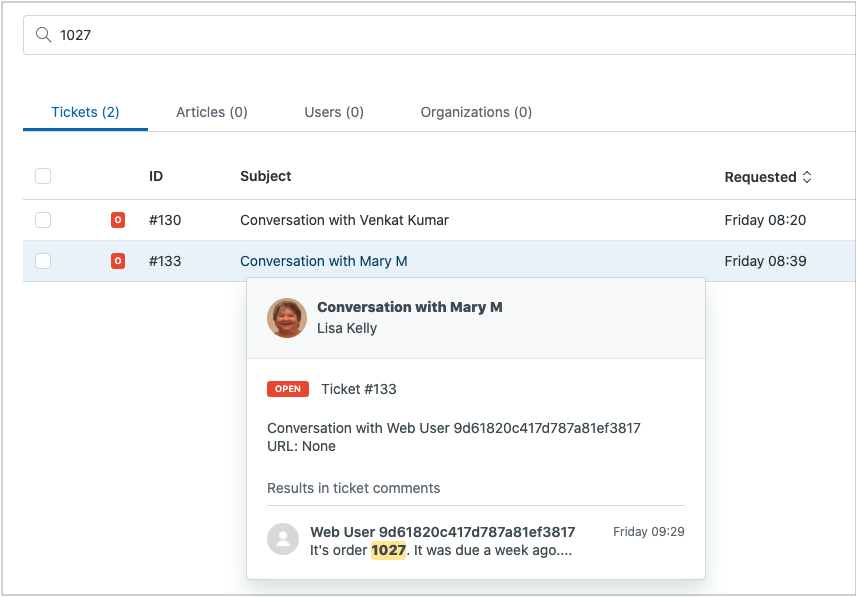The width and height of the screenshot is (856, 597).
Task: Click the search field containing 1027
Action: 439,35
